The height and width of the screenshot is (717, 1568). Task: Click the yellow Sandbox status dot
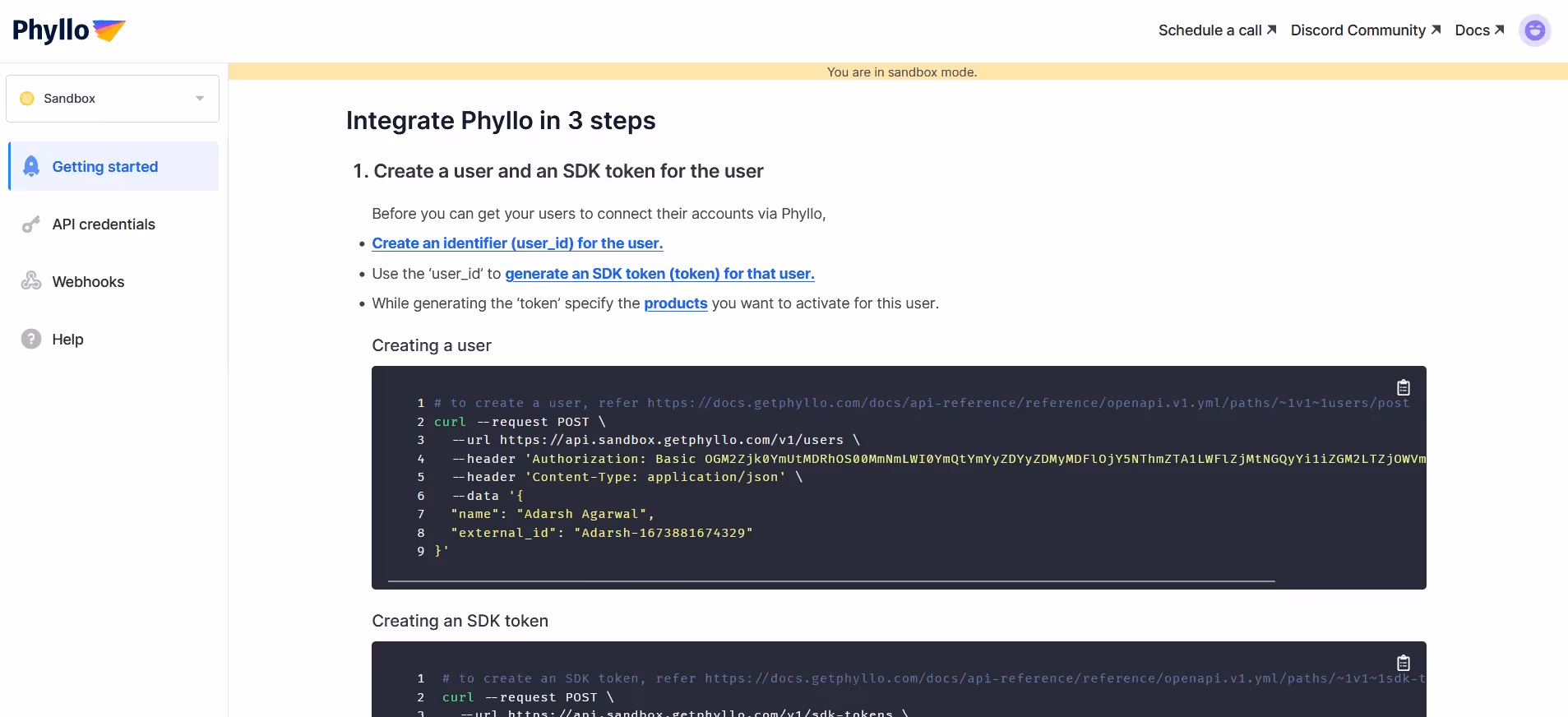click(x=27, y=99)
